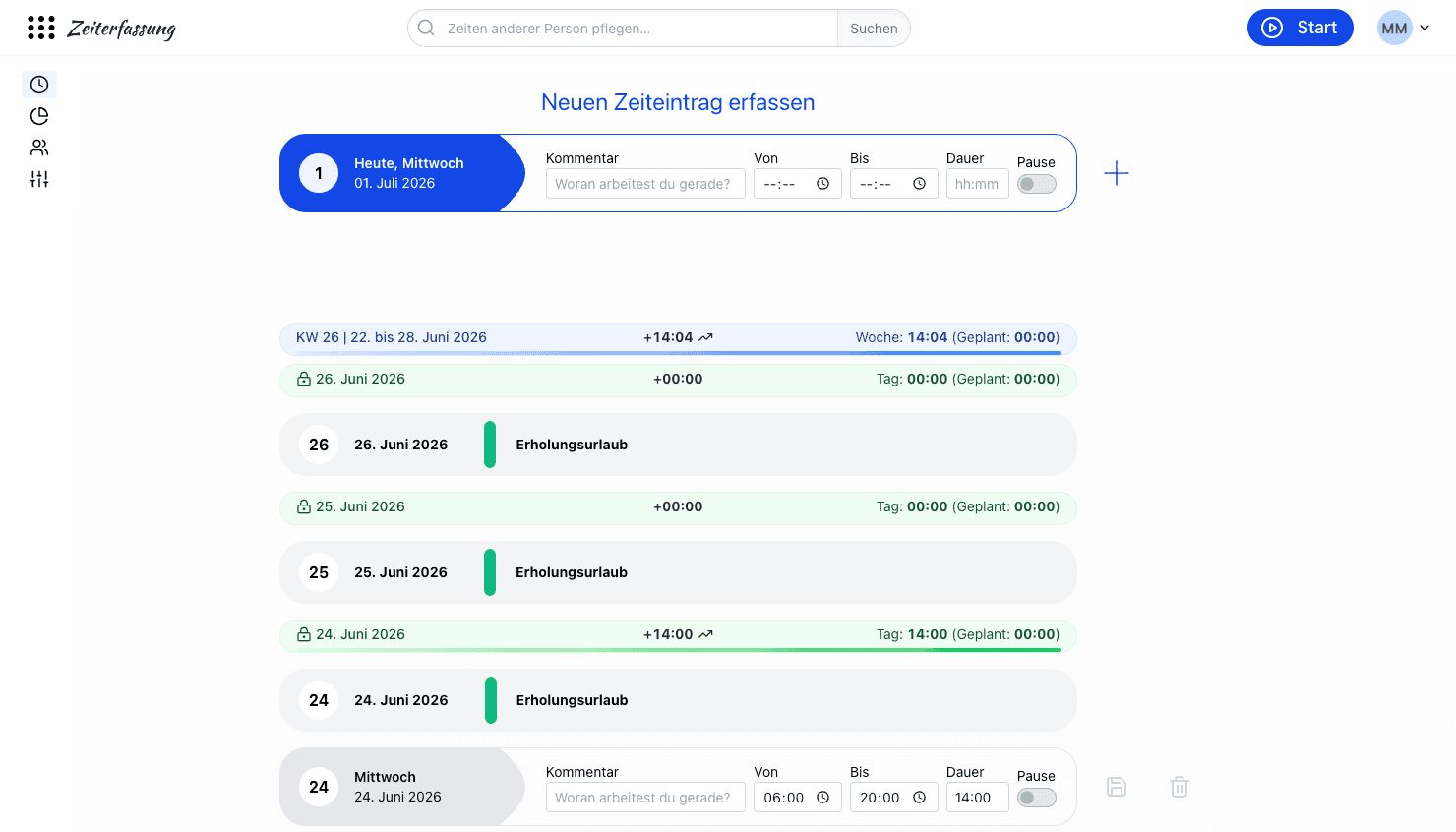The height and width of the screenshot is (832, 1456).
Task: Click the KW 26 week summary bar
Action: (x=678, y=338)
